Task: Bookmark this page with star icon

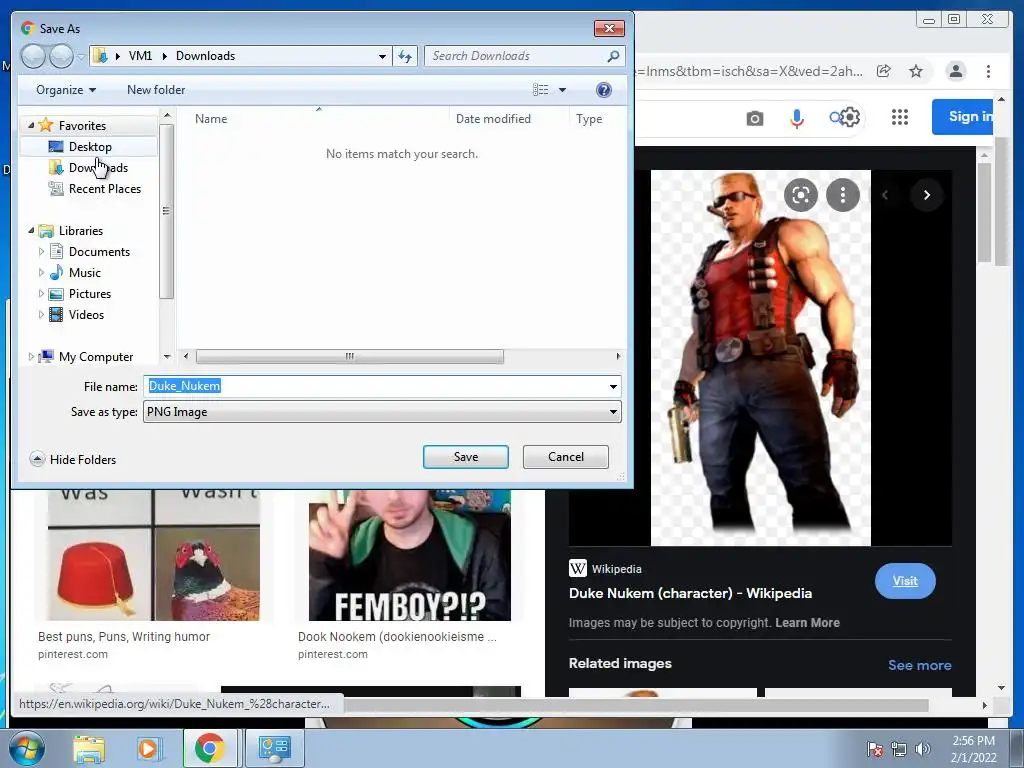Action: pos(916,71)
